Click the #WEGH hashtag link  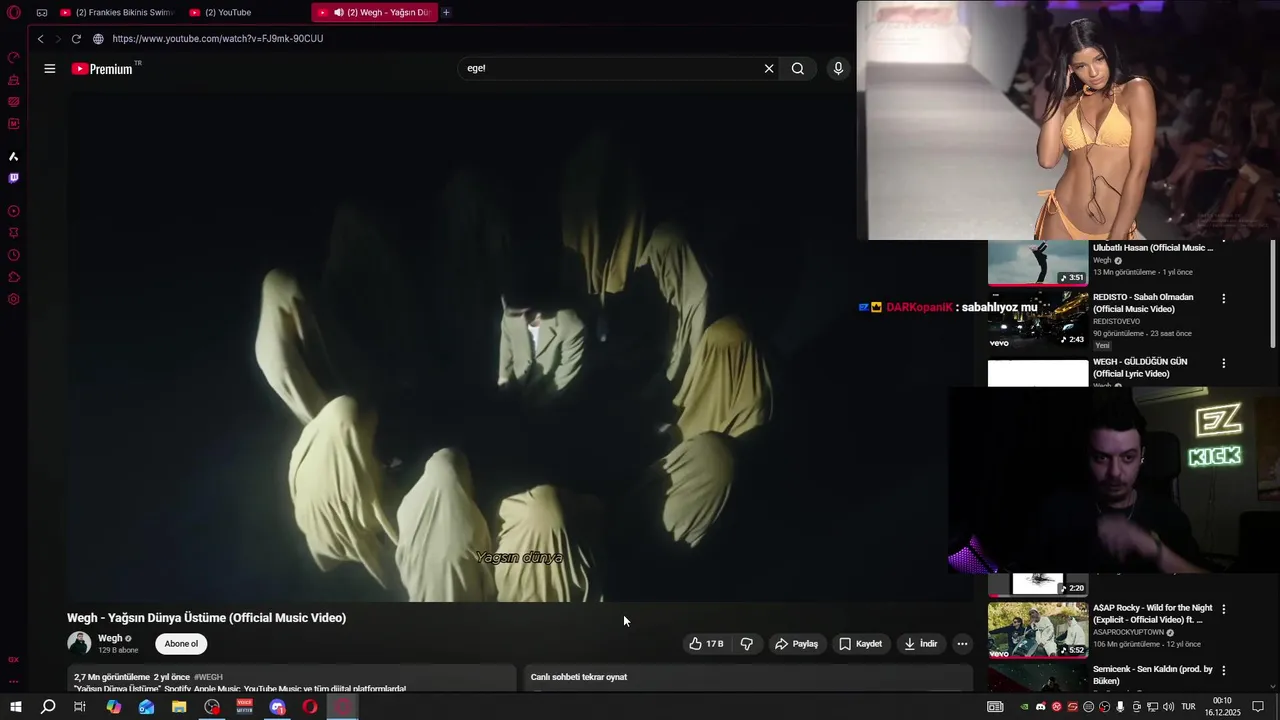pos(208,677)
